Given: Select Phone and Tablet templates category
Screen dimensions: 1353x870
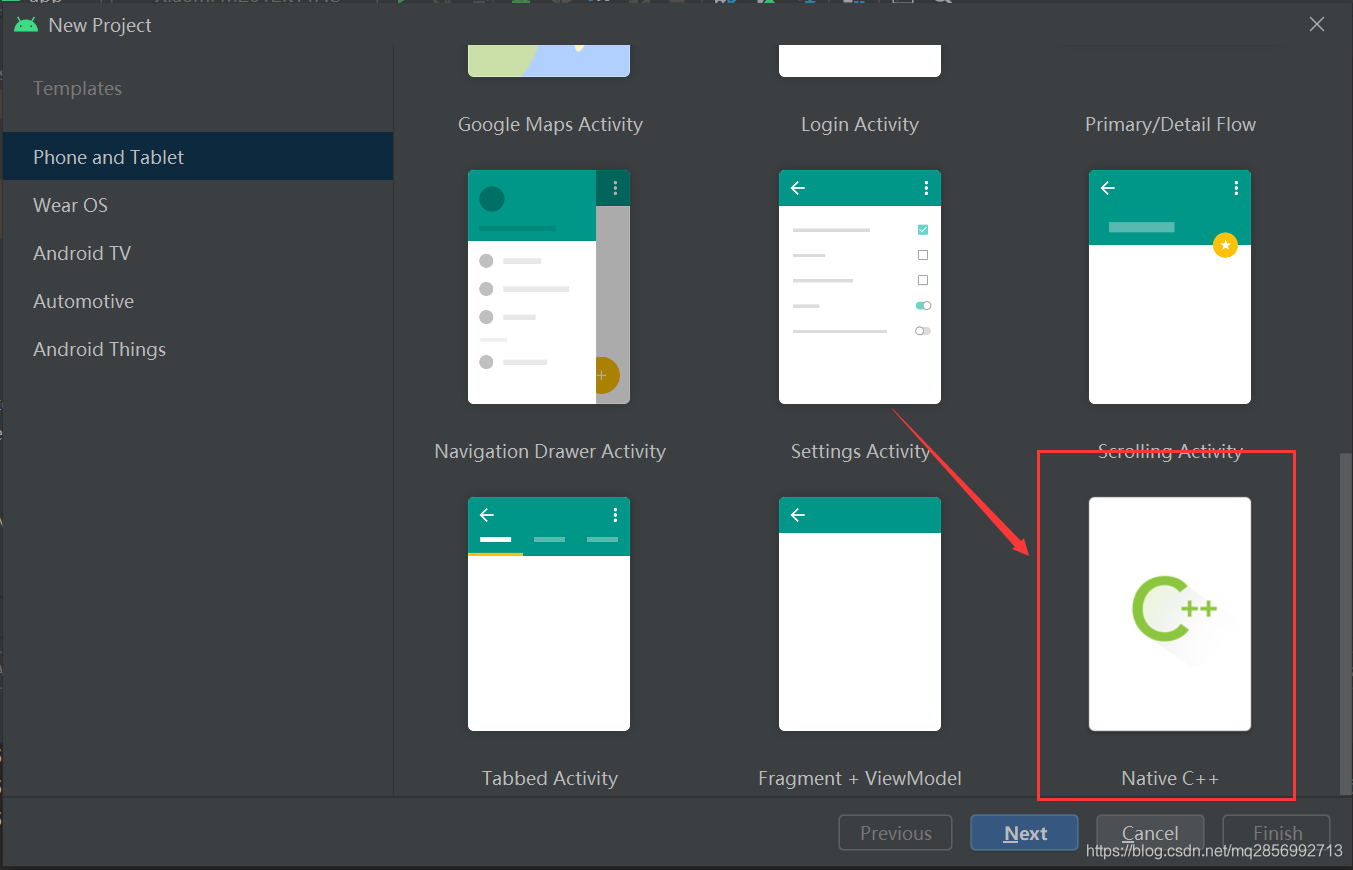Looking at the screenshot, I should click(198, 157).
